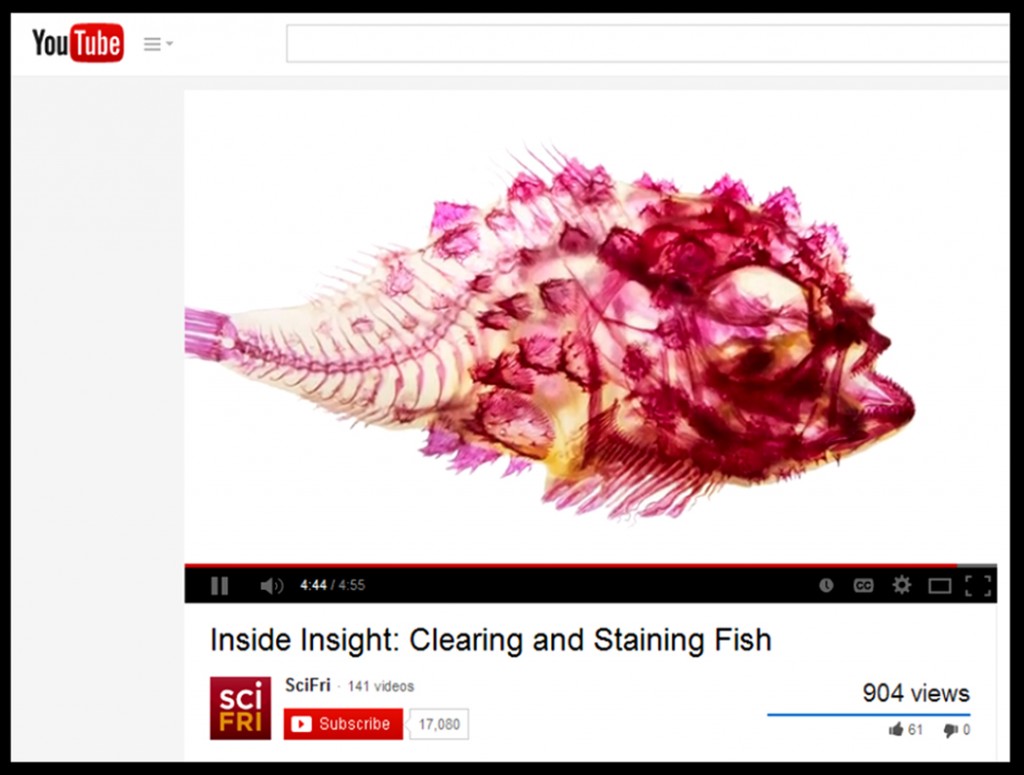Click the YouTube logo
Viewport: 1024px width, 775px height.
[x=78, y=43]
